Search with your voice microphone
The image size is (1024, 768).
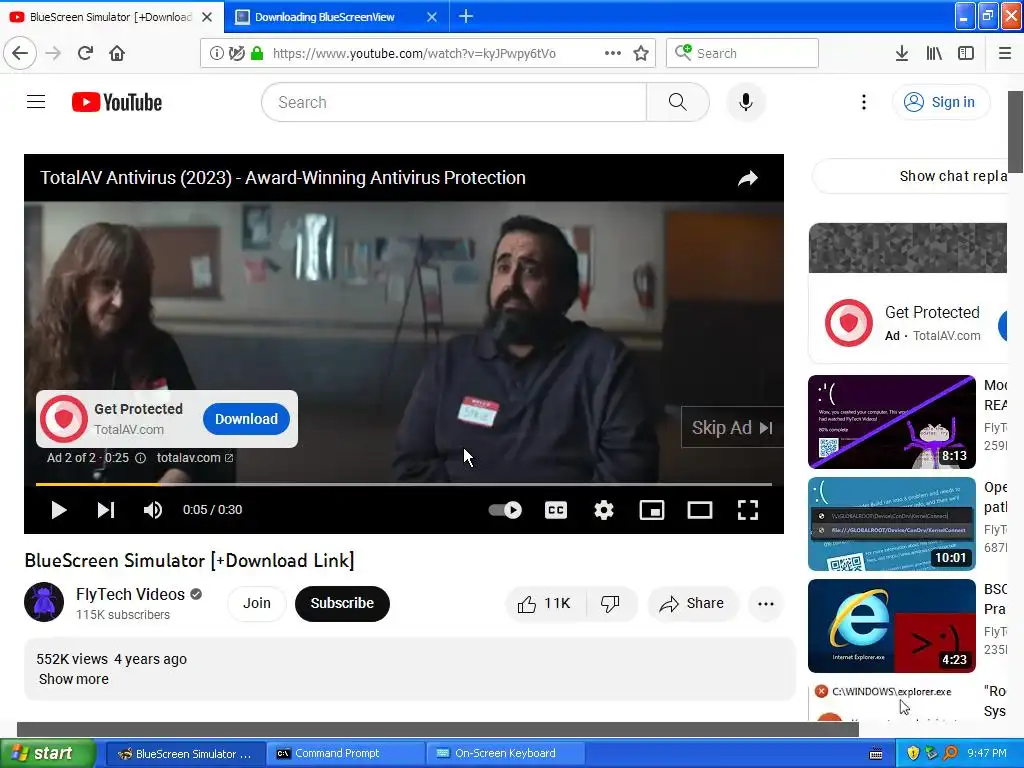[x=746, y=102]
